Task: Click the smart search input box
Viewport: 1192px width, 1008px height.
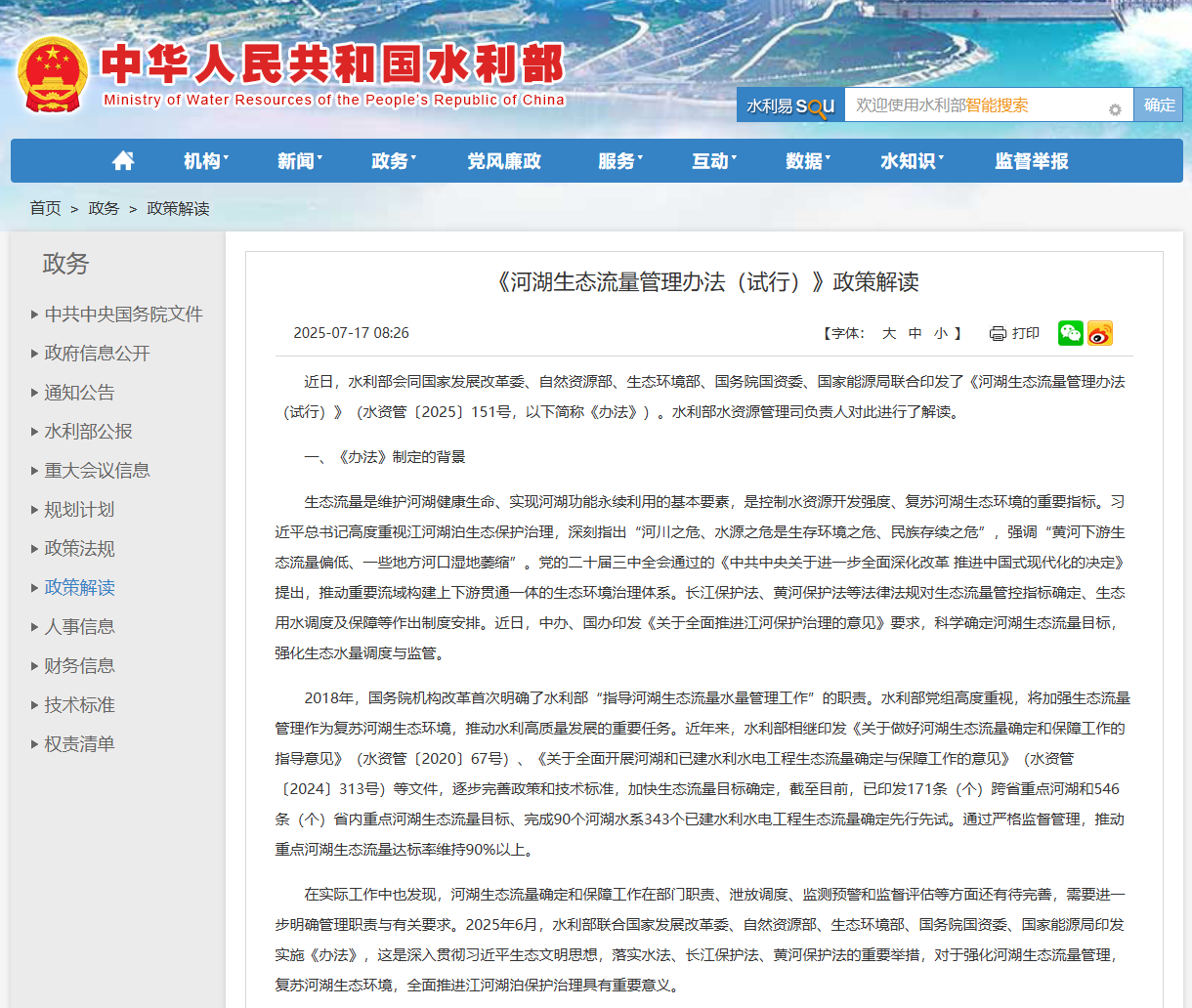Action: tap(988, 105)
